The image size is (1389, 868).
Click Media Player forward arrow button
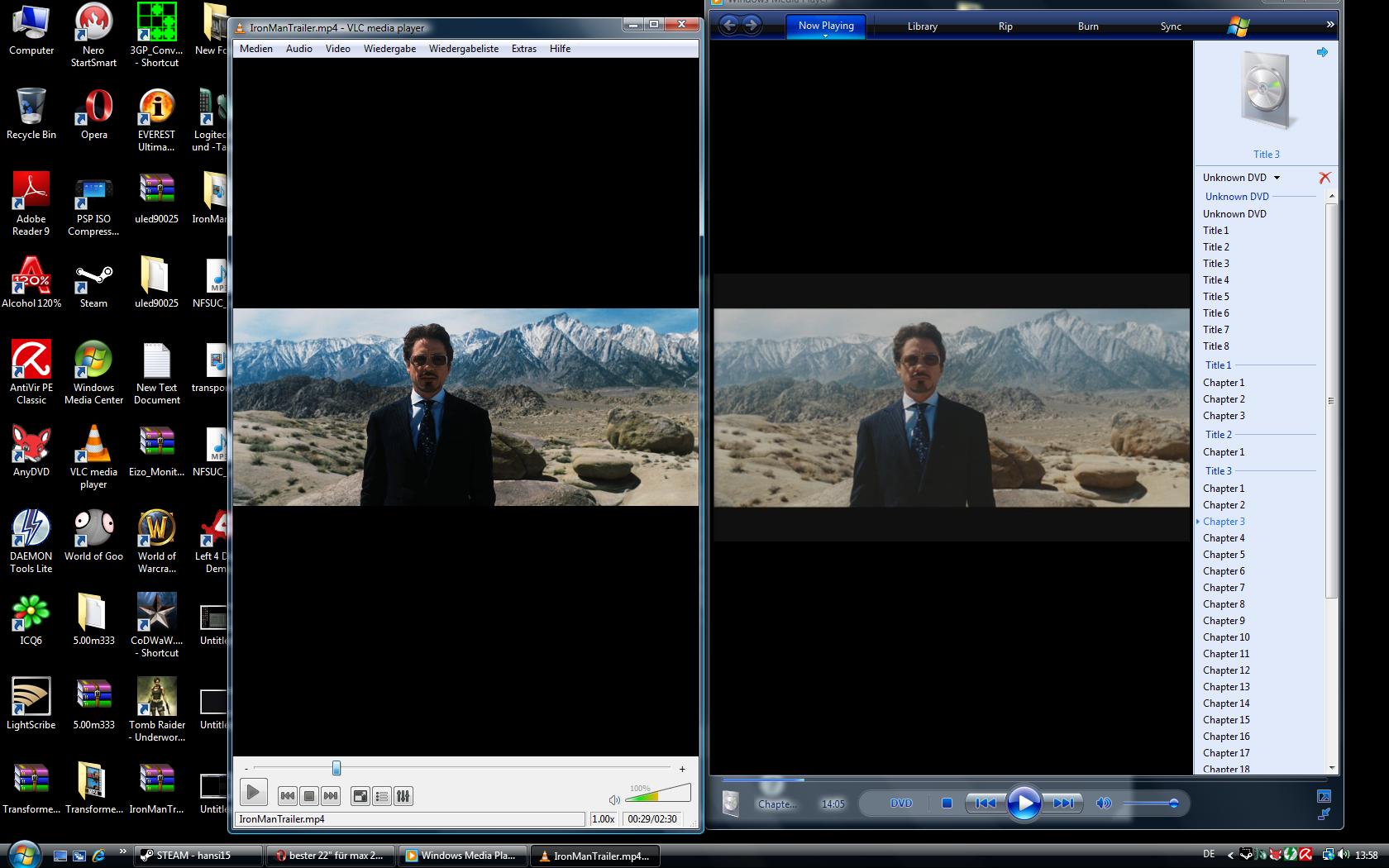point(751,25)
